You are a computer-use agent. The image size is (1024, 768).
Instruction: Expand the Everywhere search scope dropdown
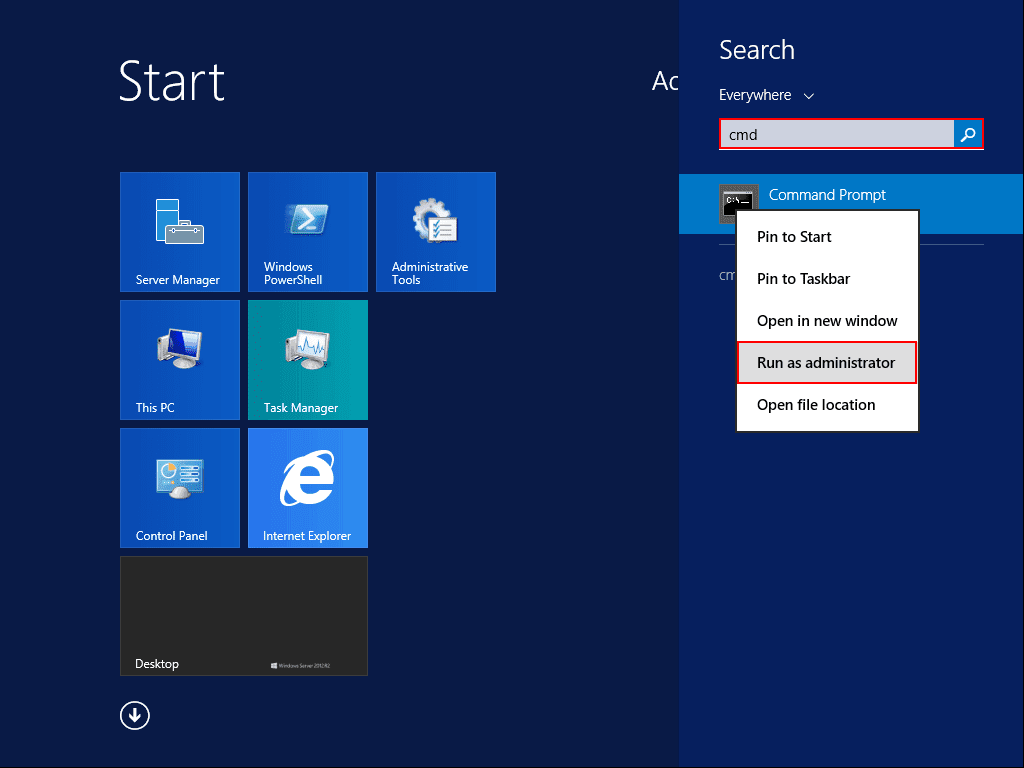(766, 95)
